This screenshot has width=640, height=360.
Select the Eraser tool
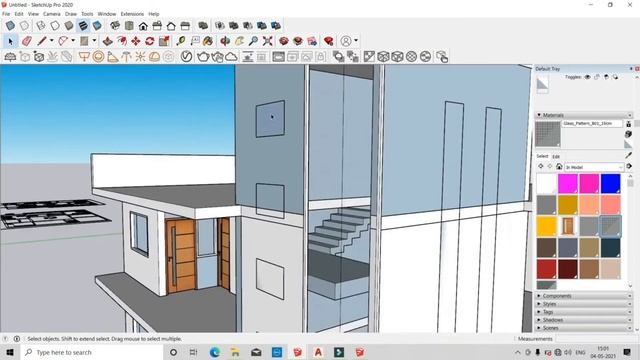27,41
